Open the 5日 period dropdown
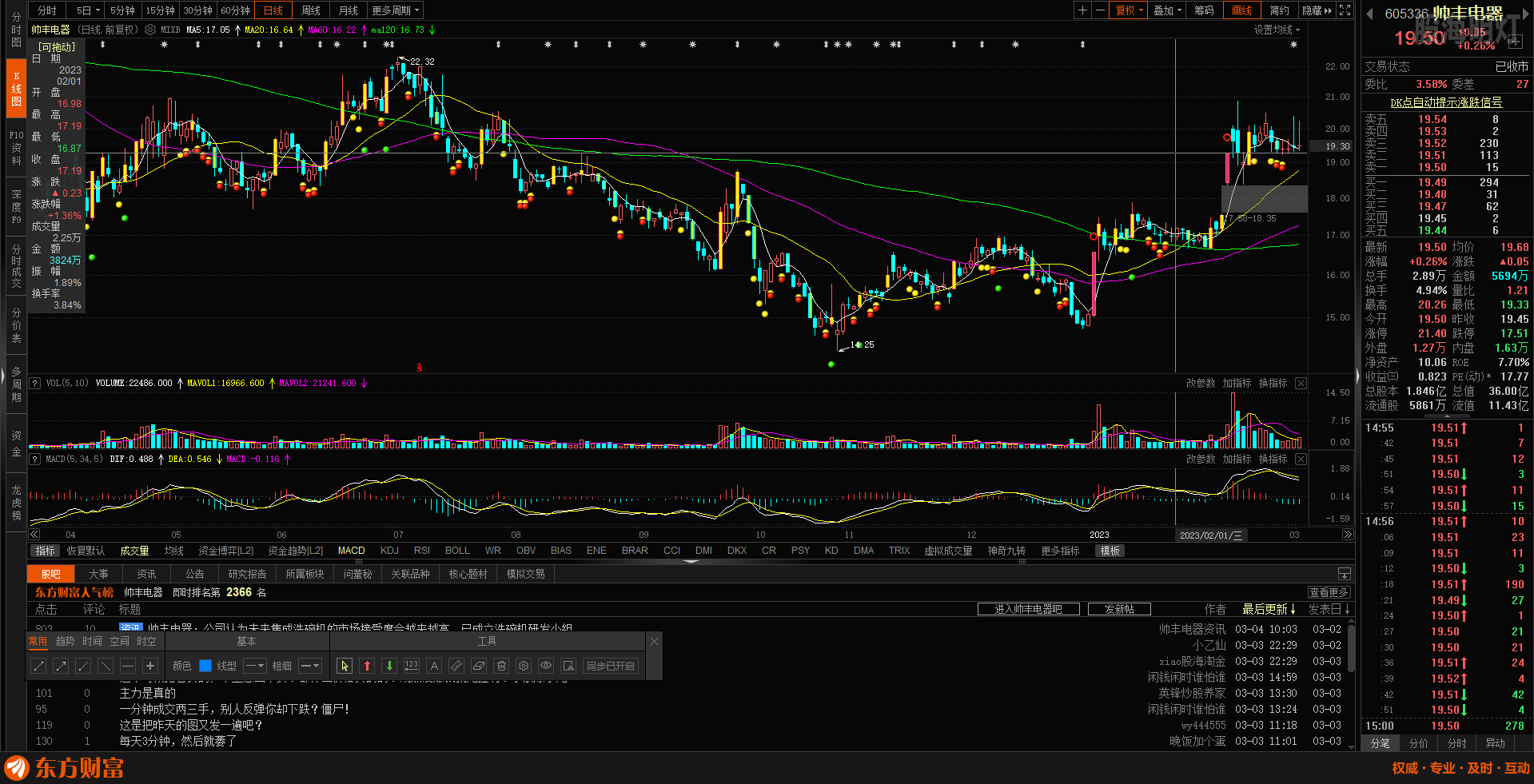The height and width of the screenshot is (784, 1534). click(x=88, y=10)
